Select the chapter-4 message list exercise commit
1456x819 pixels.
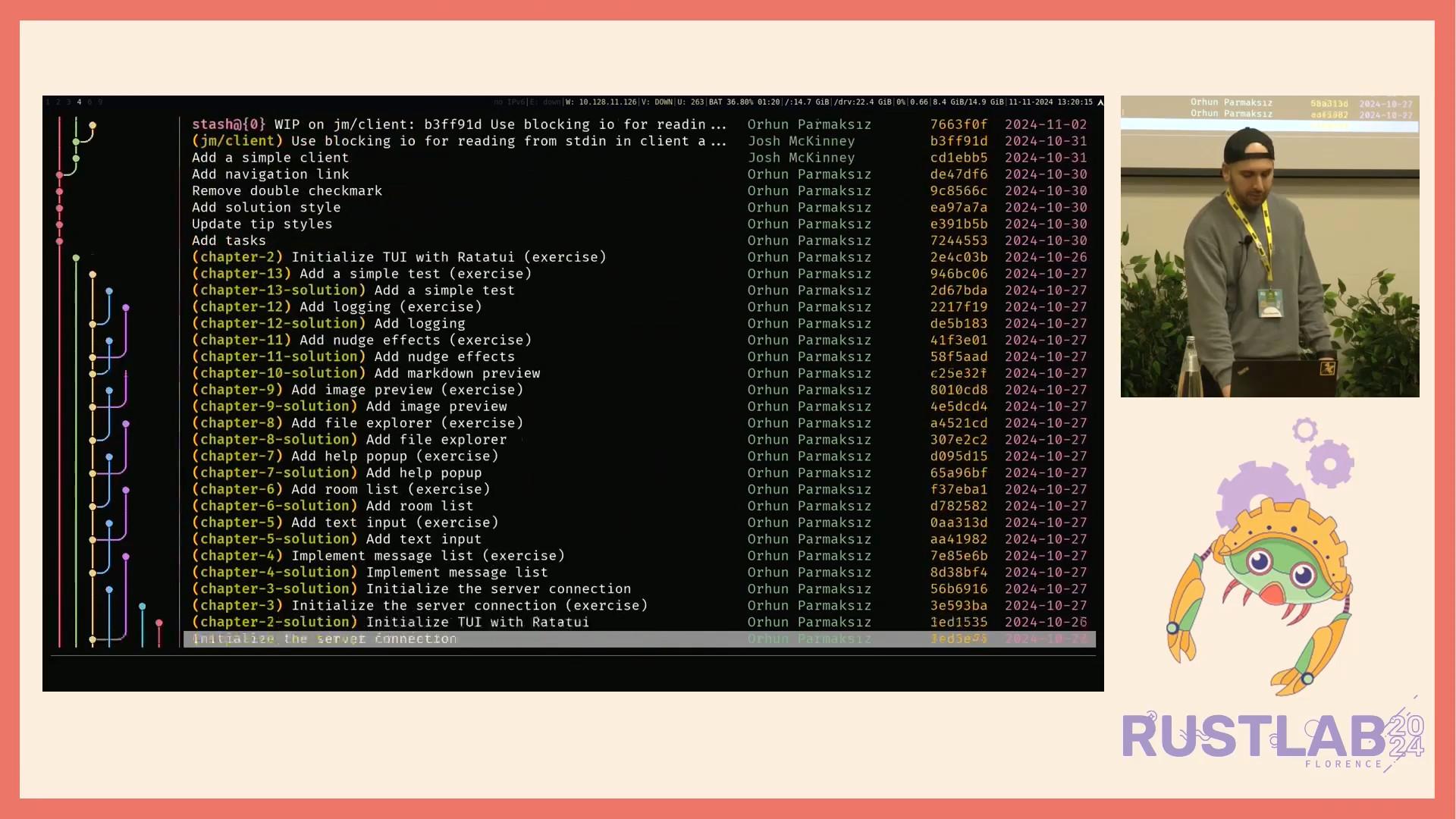click(x=639, y=556)
